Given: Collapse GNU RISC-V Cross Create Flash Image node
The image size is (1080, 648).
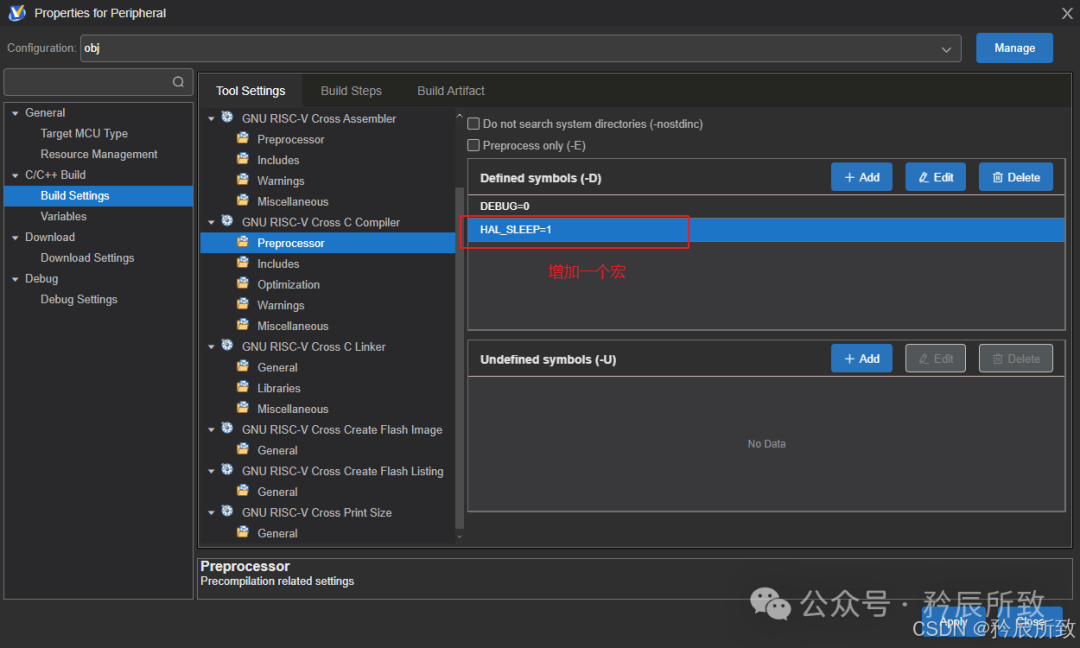Looking at the screenshot, I should click(211, 430).
